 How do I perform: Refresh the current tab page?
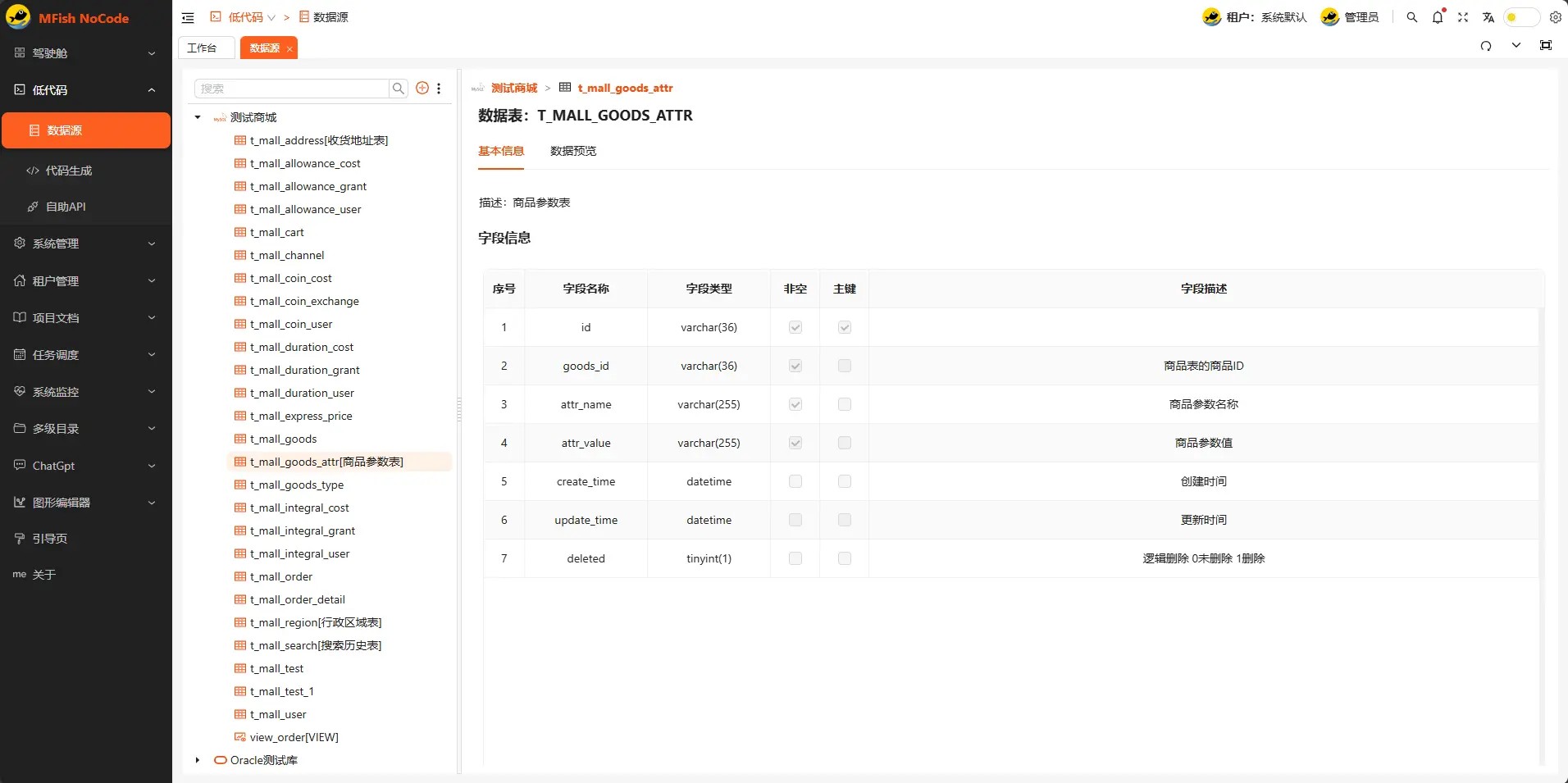[1486, 46]
